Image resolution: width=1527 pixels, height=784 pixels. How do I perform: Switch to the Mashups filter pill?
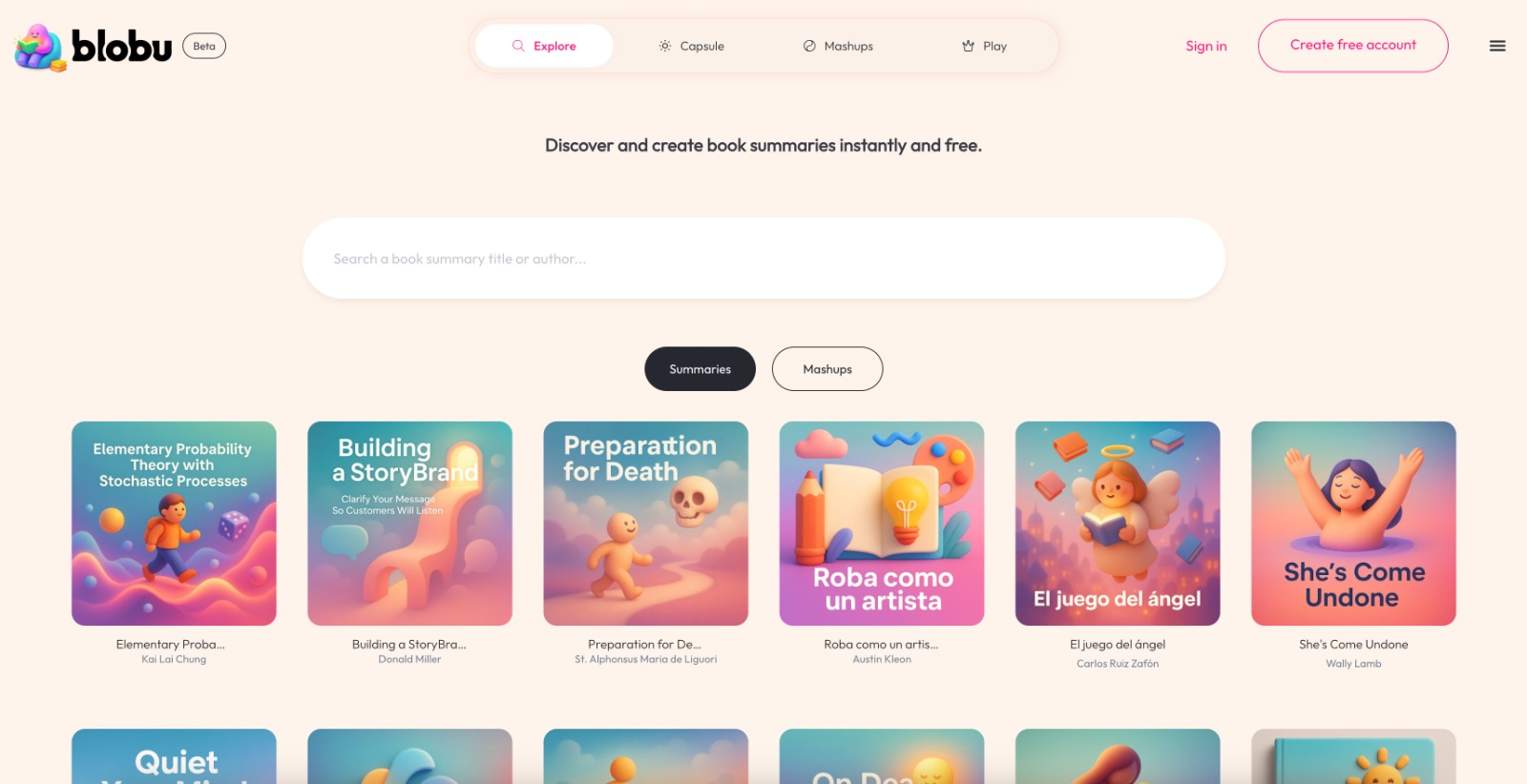tap(827, 369)
